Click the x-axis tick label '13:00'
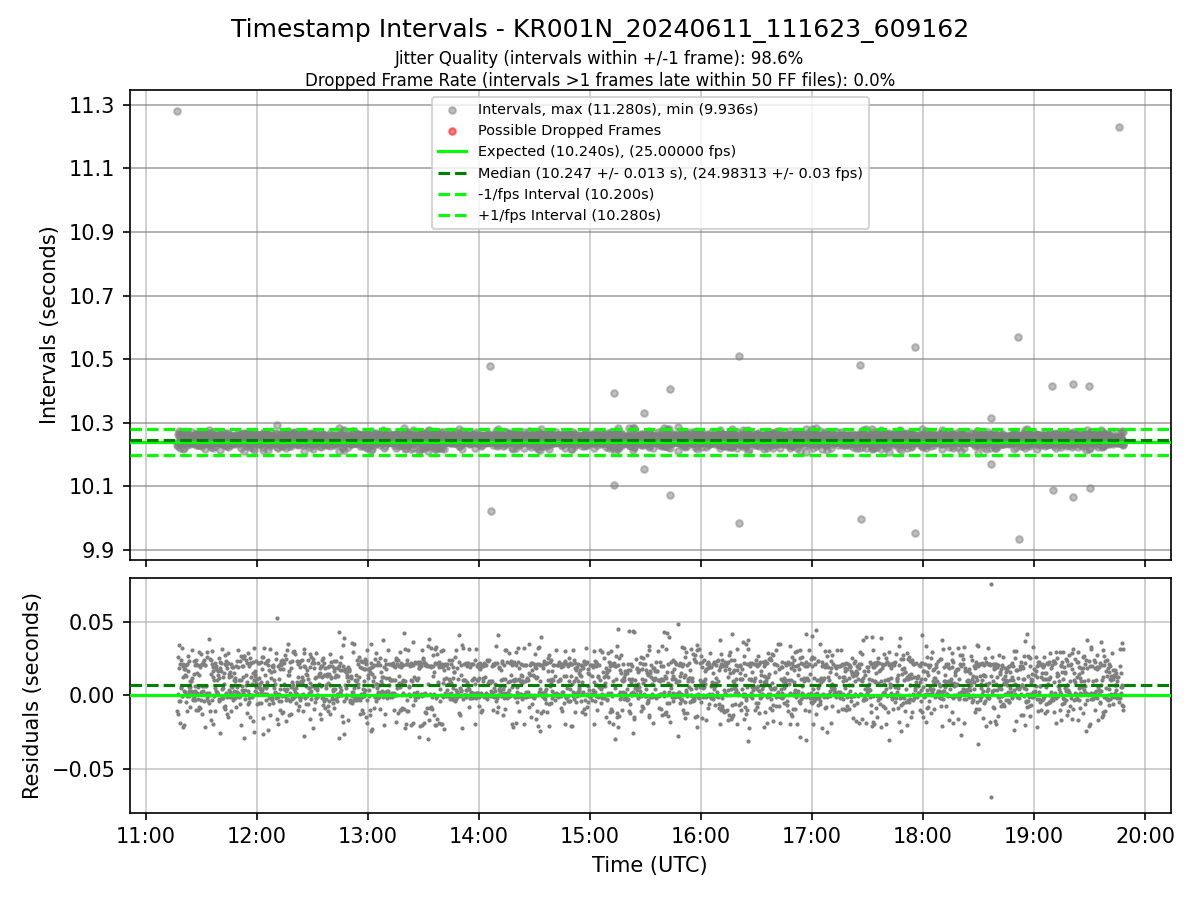Image resolution: width=1200 pixels, height=900 pixels. pos(368,834)
